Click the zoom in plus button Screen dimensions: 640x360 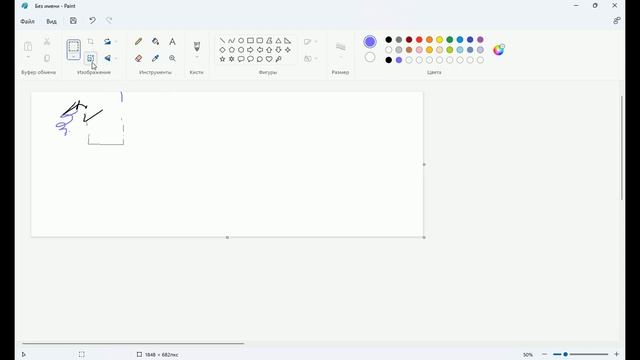[616, 354]
